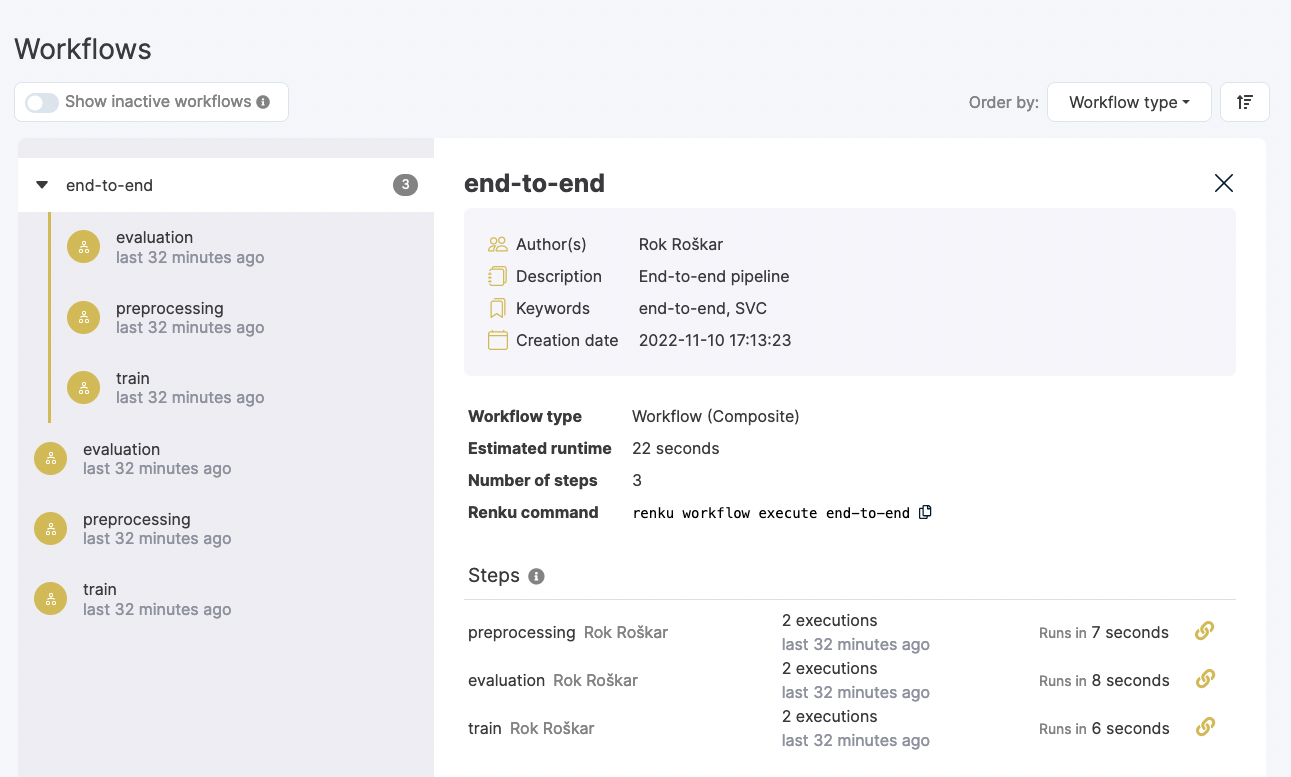Click creation date 2022-11-10 17:13:23
The image size is (1291, 777).
point(715,340)
